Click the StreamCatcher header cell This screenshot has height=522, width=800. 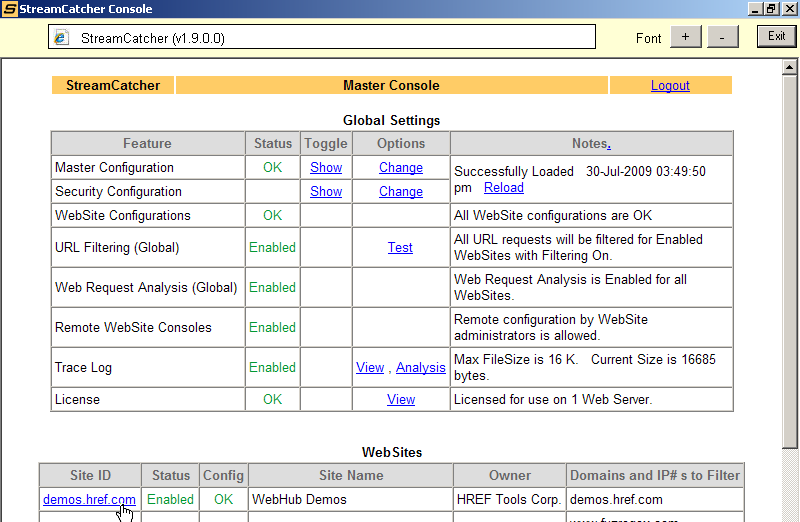click(113, 85)
